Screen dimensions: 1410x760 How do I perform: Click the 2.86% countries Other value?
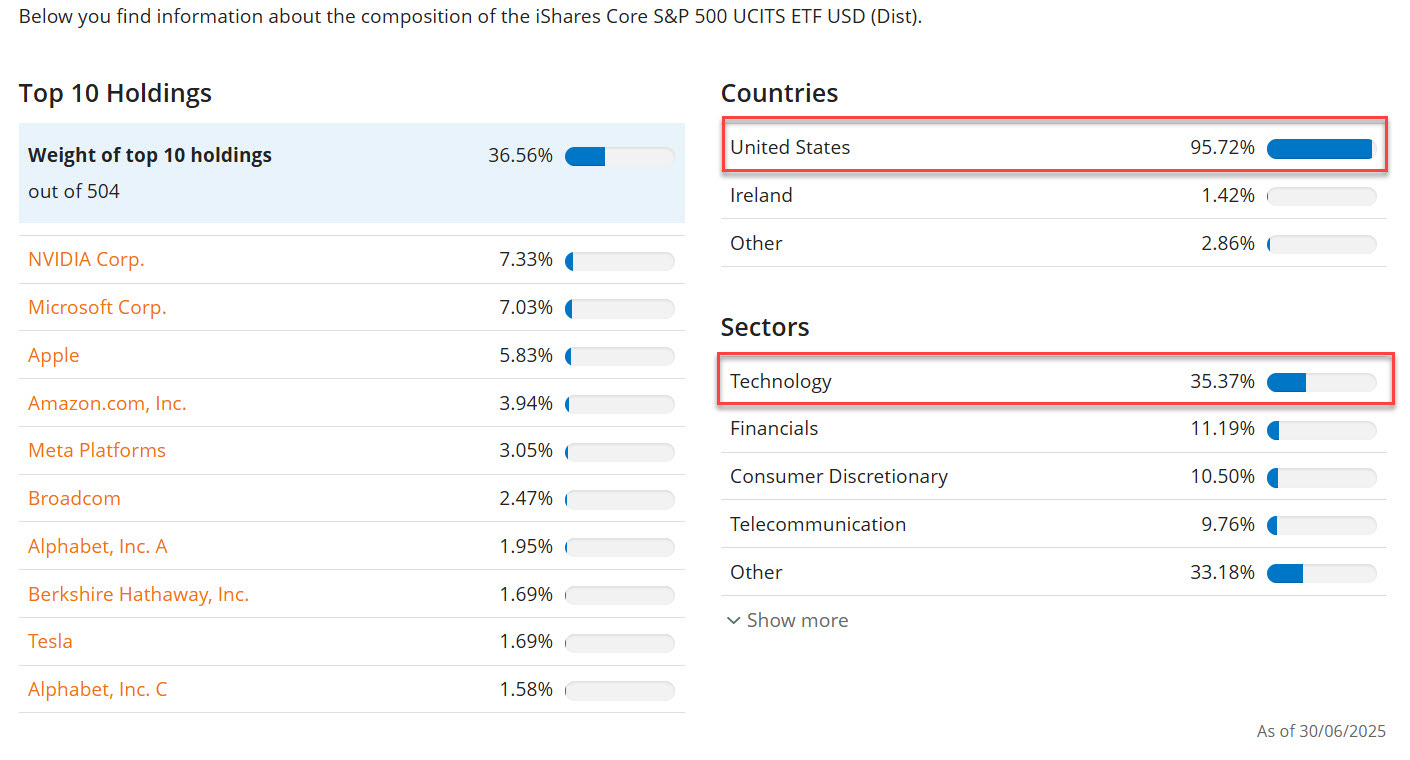tap(1228, 243)
